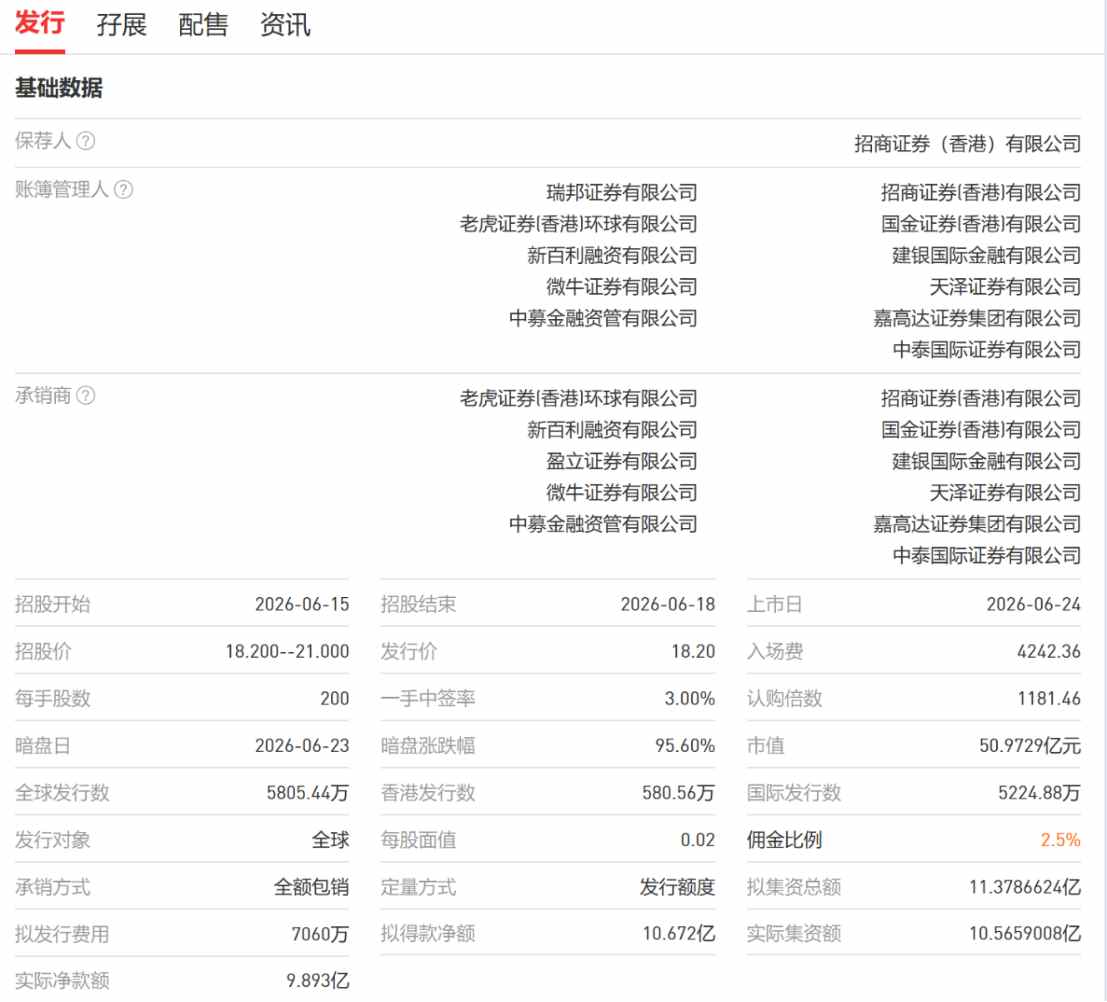Click the 承销方式 value 全额包销
The width and height of the screenshot is (1107, 1002).
311,888
